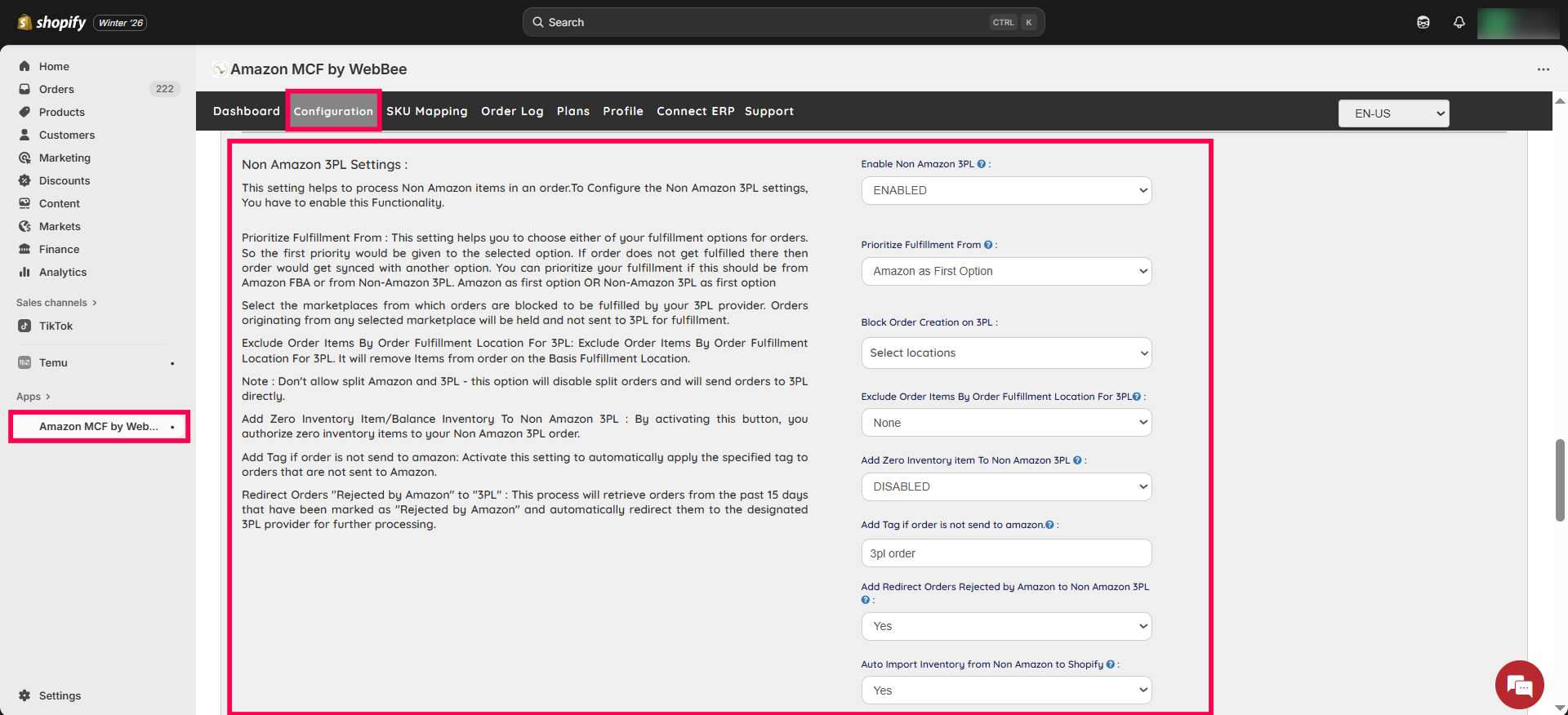The width and height of the screenshot is (1568, 715).
Task: Click help icon next to Prioritize Fulfillment From
Action: (988, 245)
